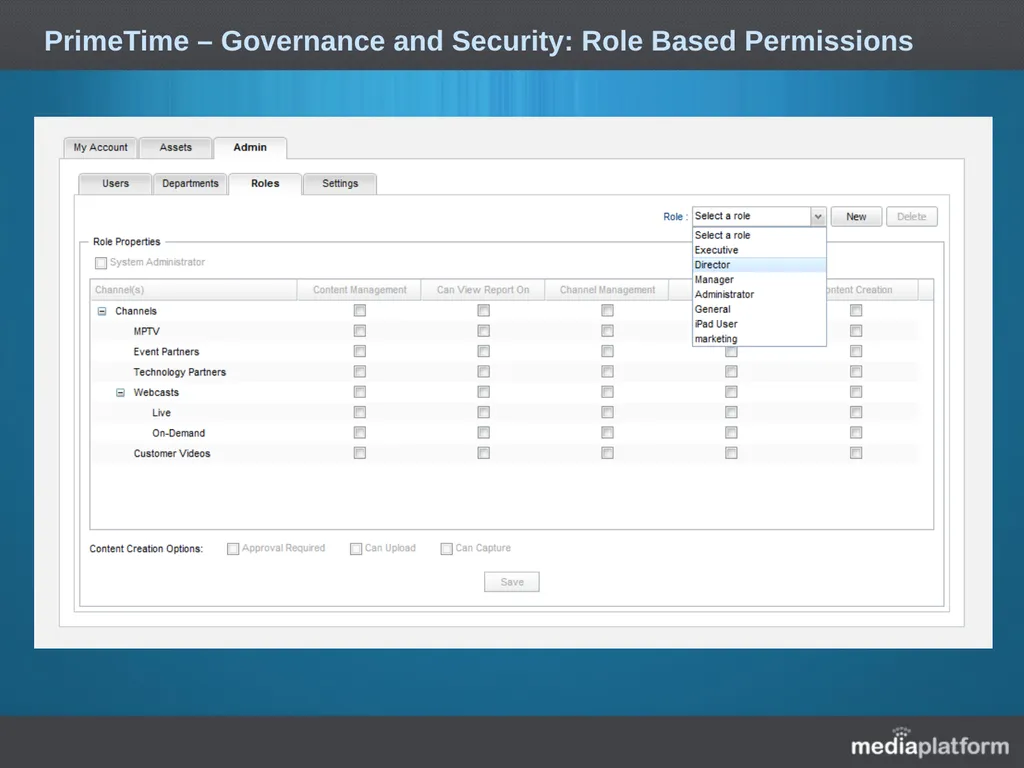Check Content Management for On-Demand
Screen dimensions: 1024x768
(360, 432)
